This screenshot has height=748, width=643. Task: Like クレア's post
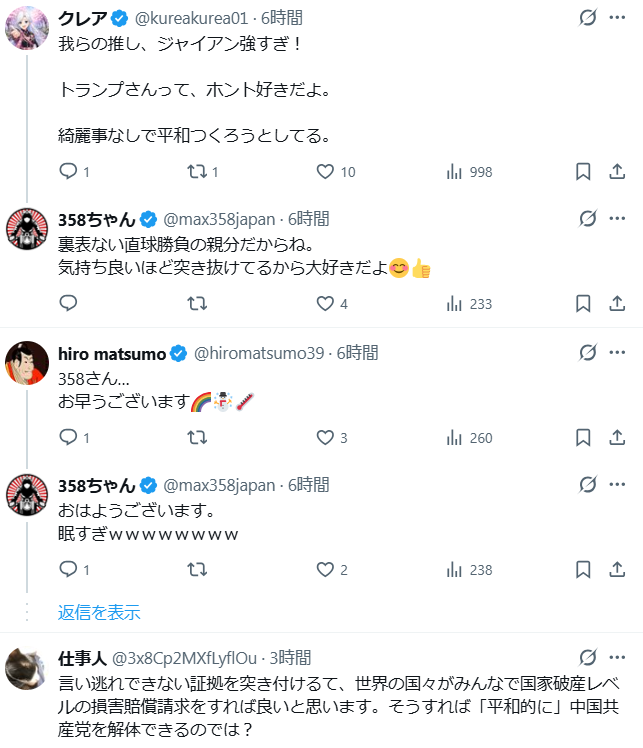tap(325, 172)
